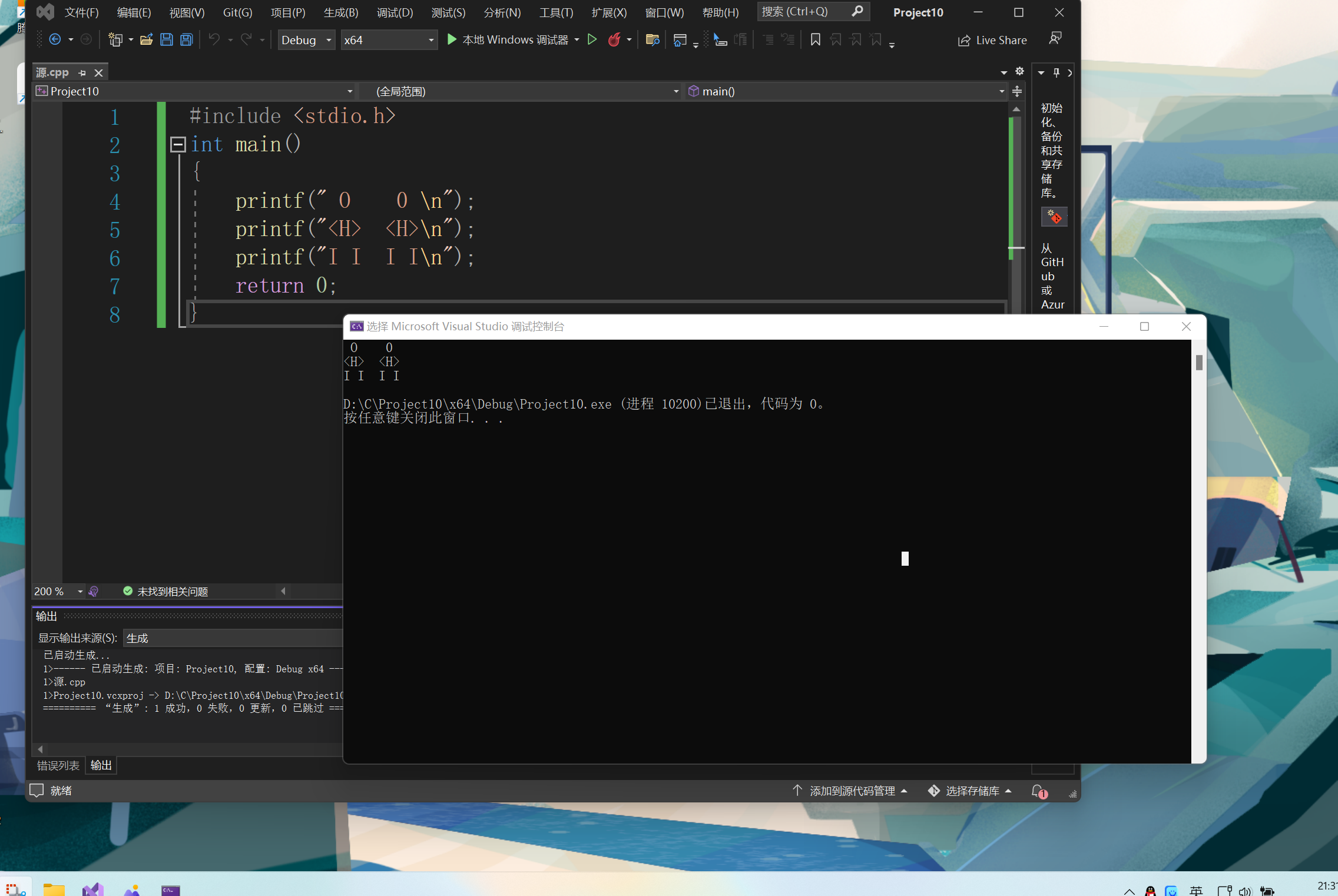Click the Live Share button
The height and width of the screenshot is (896, 1338).
(x=992, y=40)
